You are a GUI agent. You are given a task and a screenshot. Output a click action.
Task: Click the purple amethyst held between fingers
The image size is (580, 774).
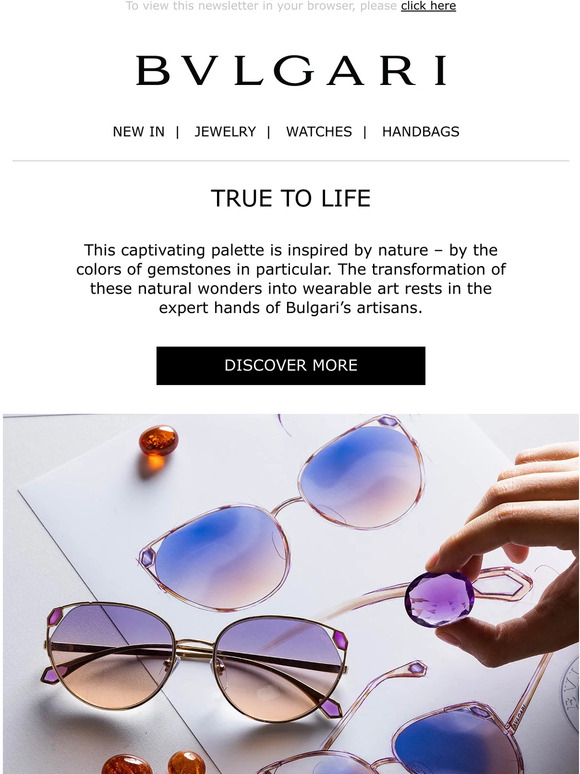[439, 599]
